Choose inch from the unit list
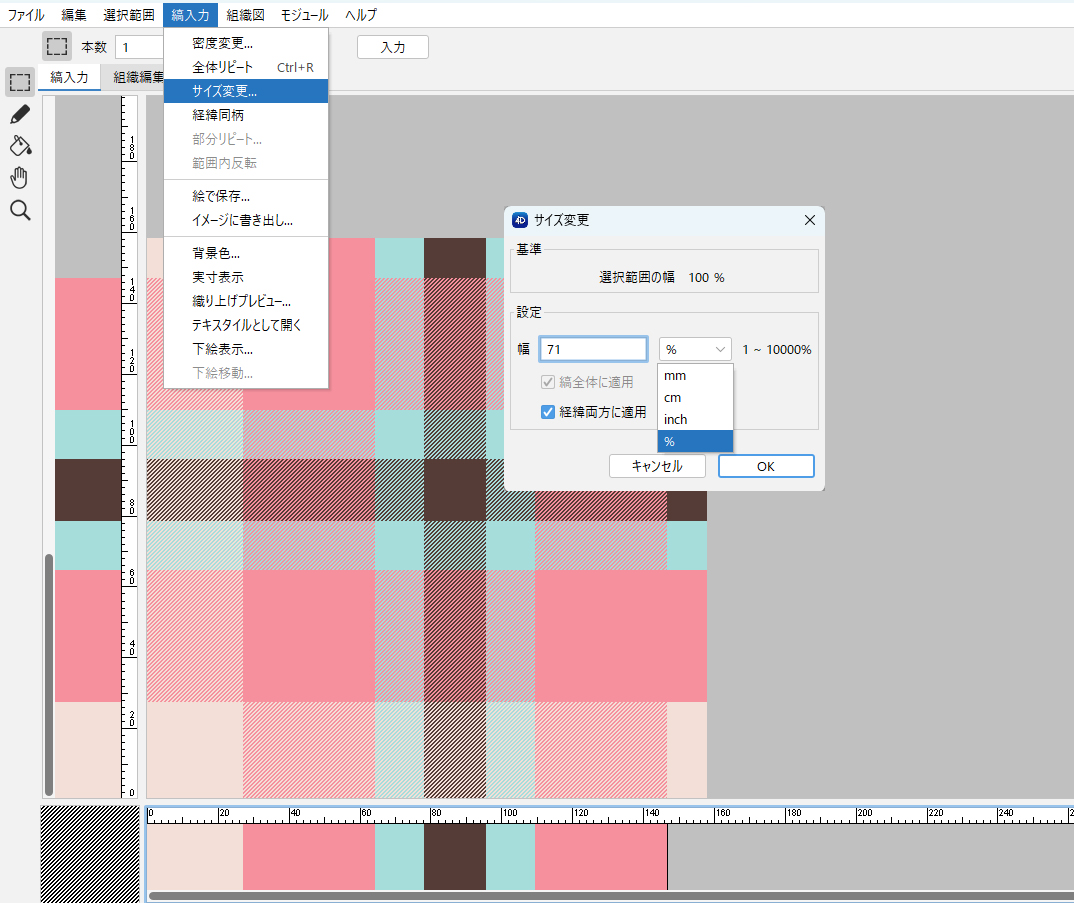1074x903 pixels. 695,419
